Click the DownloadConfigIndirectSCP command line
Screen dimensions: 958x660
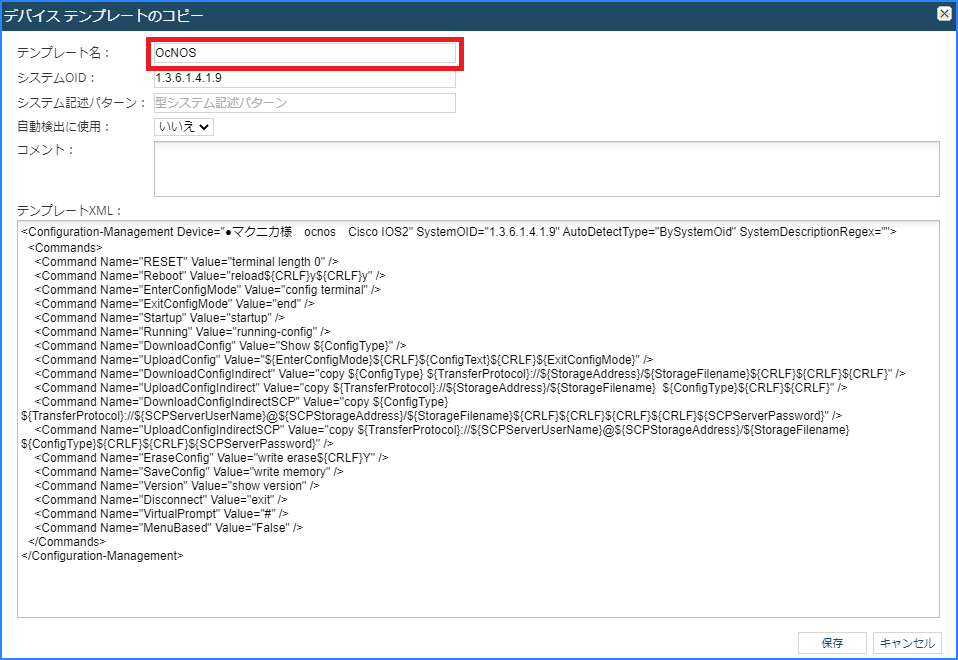click(x=431, y=409)
